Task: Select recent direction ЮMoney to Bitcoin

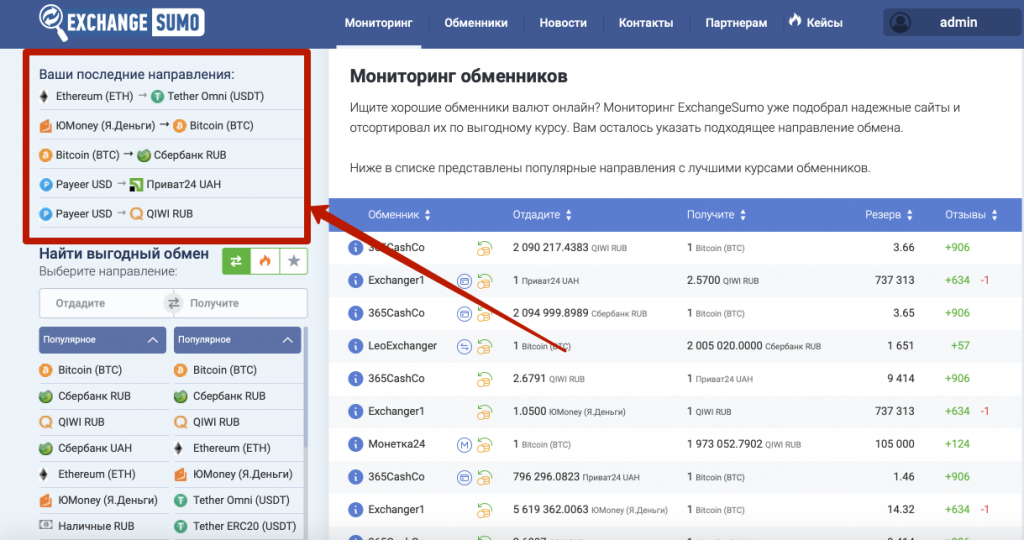Action: click(x=146, y=125)
